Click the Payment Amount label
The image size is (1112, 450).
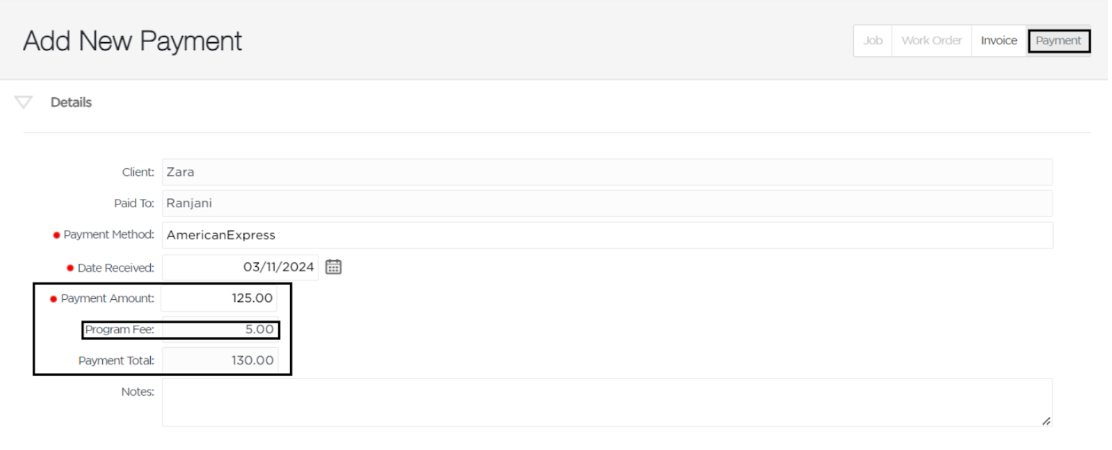coord(107,298)
